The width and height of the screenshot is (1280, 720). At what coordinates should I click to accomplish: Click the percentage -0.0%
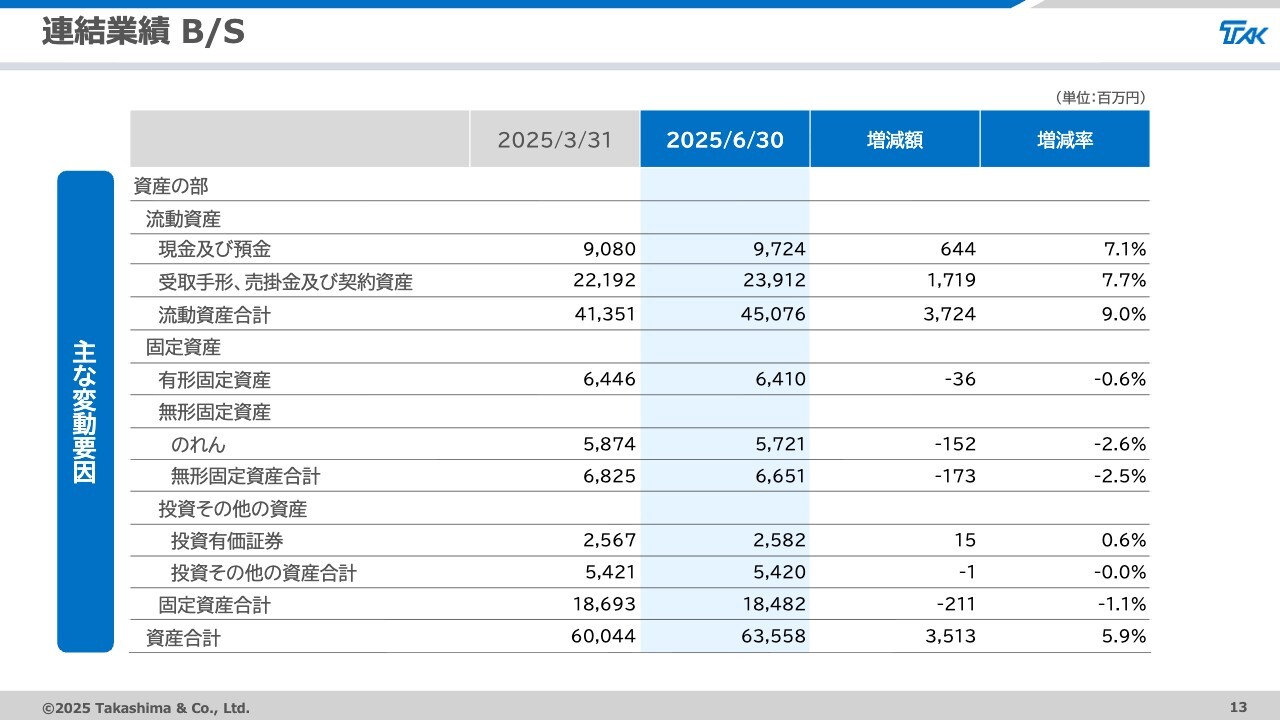pos(1119,574)
